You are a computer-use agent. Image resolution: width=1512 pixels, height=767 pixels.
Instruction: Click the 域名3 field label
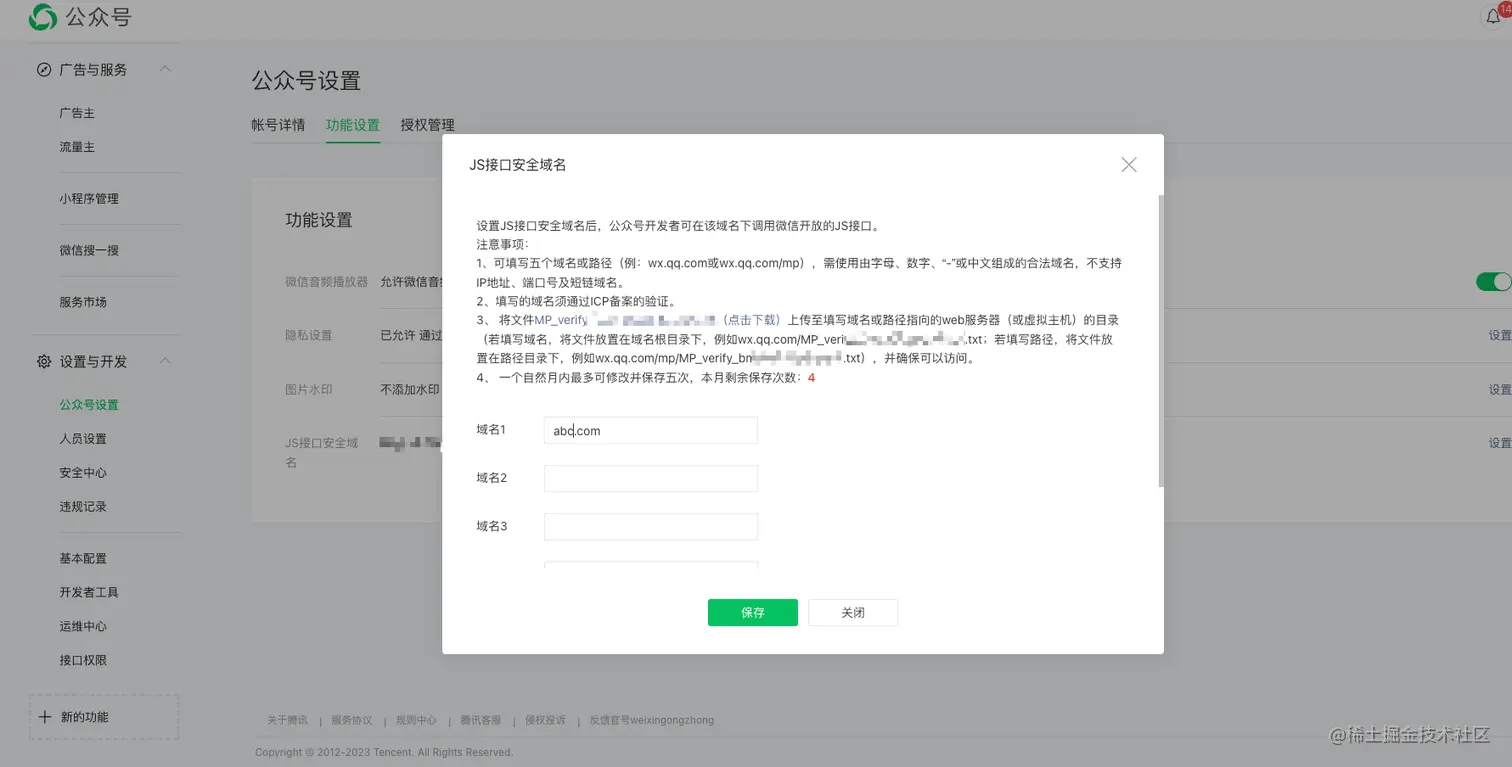492,526
